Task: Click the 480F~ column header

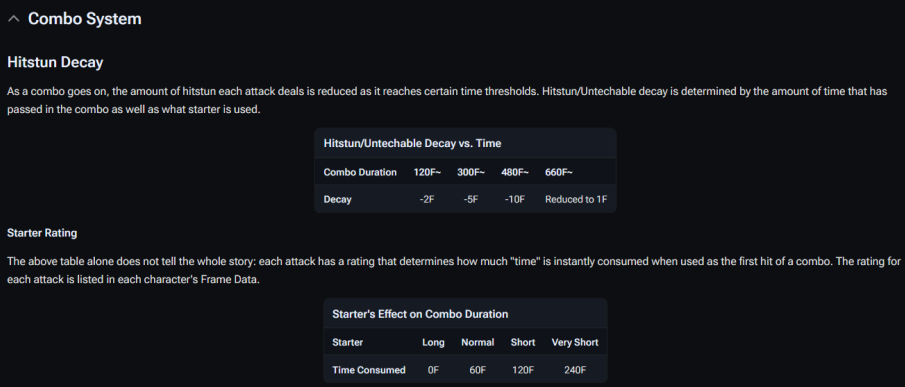Action: point(515,172)
